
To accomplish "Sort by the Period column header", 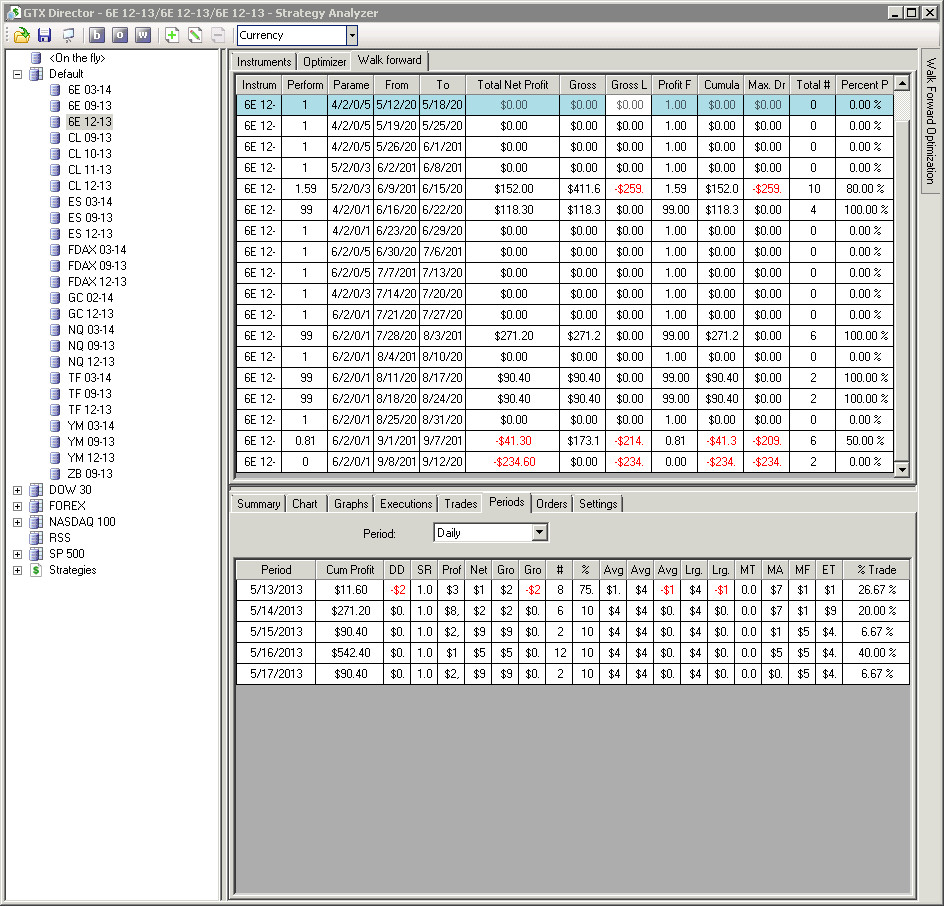I will coord(276,569).
